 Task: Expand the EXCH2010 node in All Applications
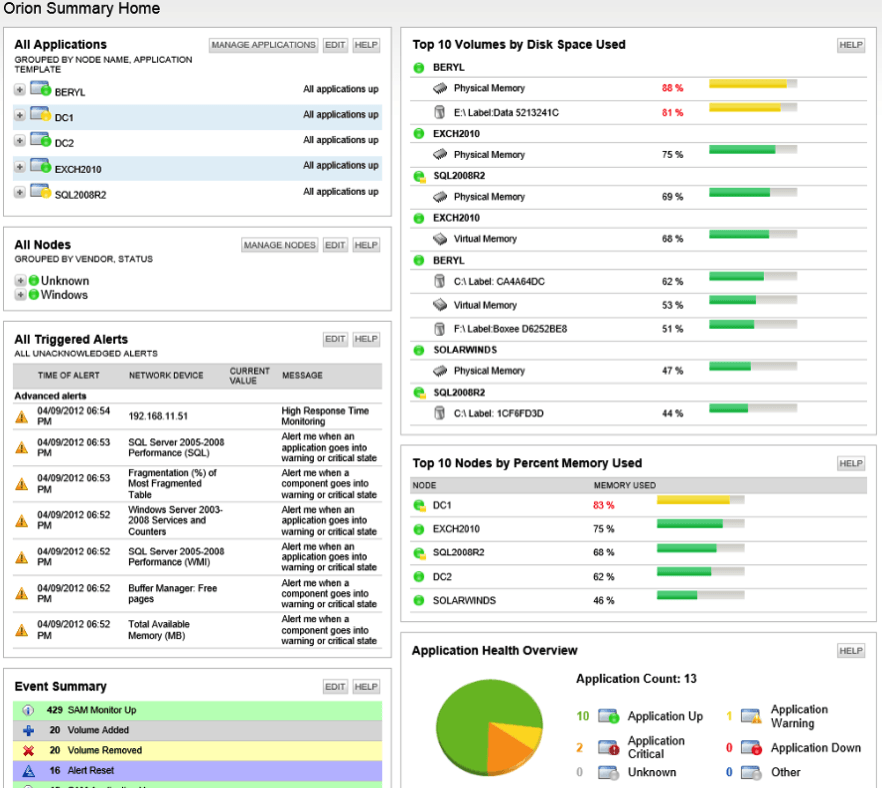[20, 167]
